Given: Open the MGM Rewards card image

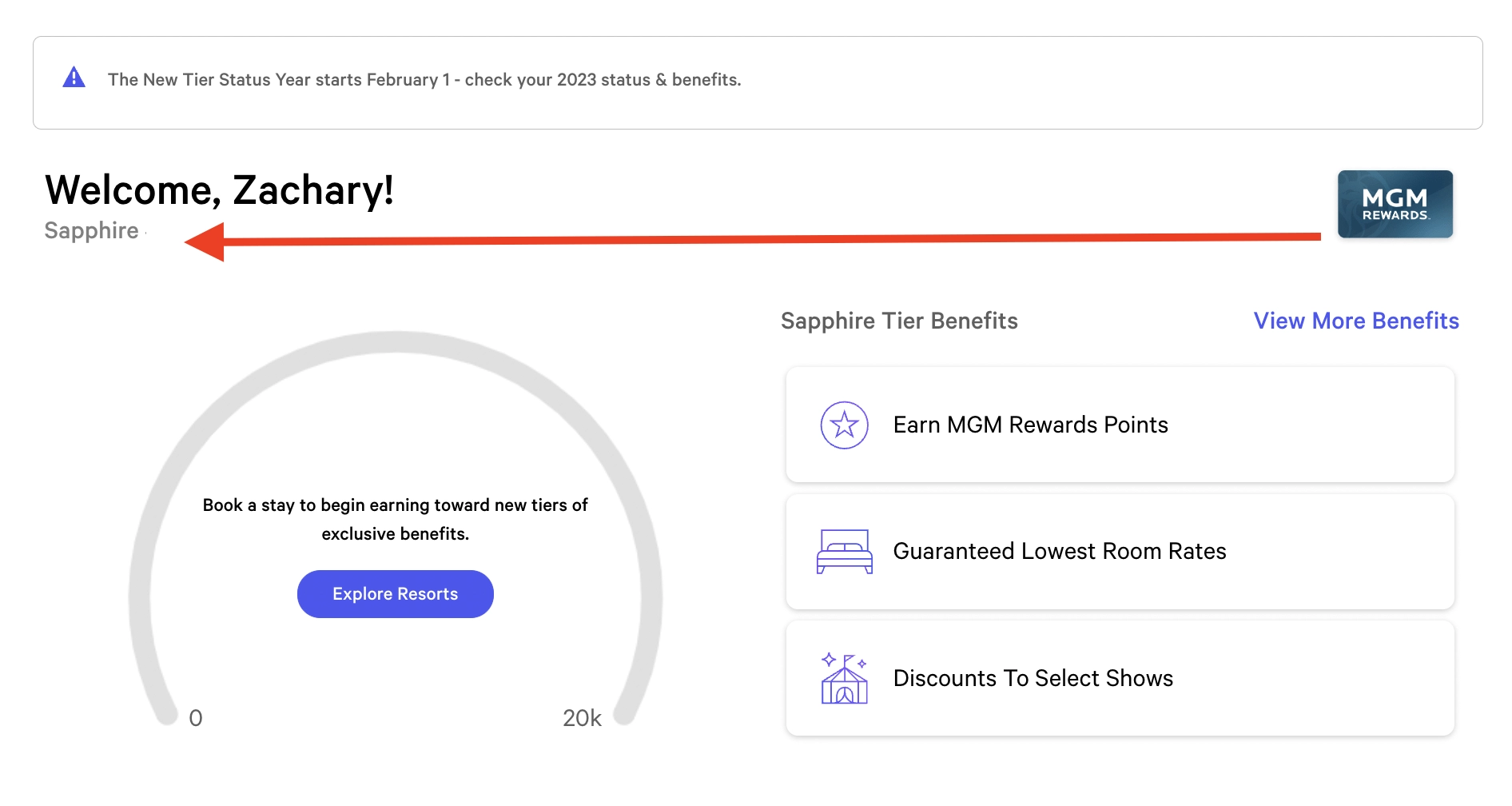Looking at the screenshot, I should [1395, 204].
